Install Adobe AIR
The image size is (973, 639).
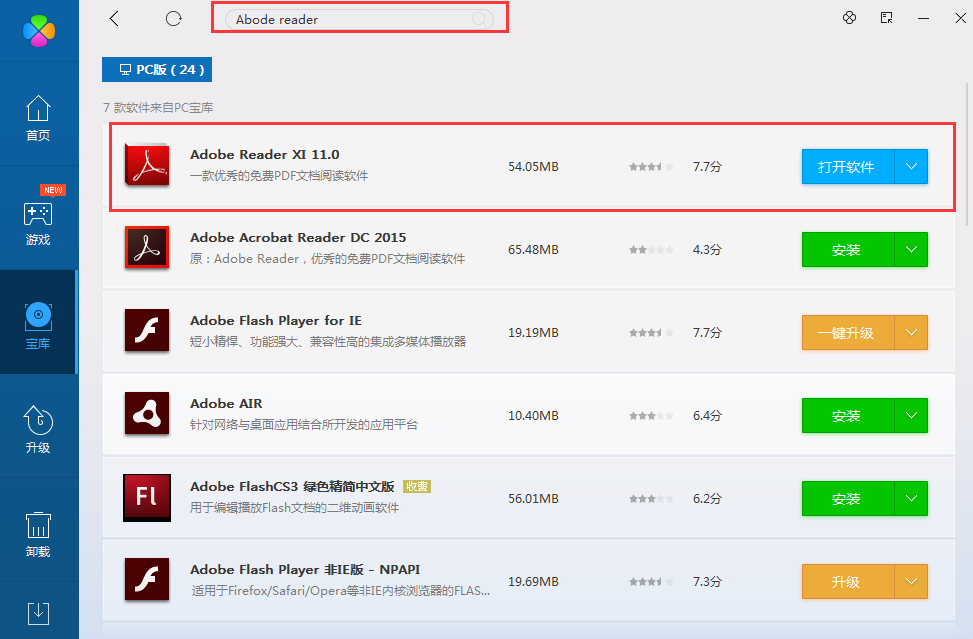848,416
